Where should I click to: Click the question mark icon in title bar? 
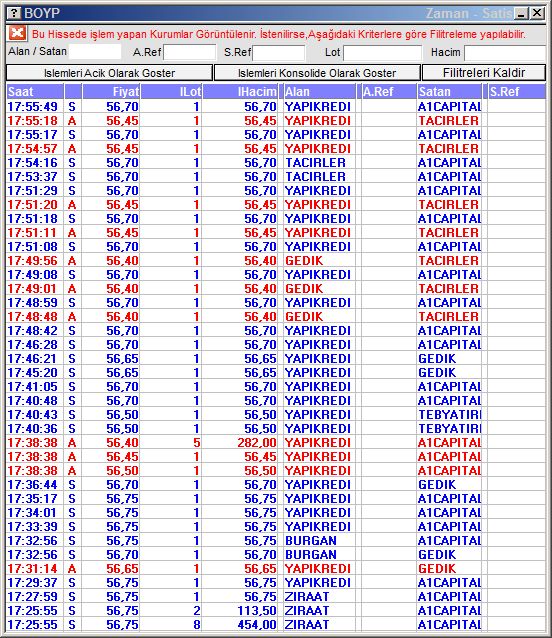(x=14, y=13)
